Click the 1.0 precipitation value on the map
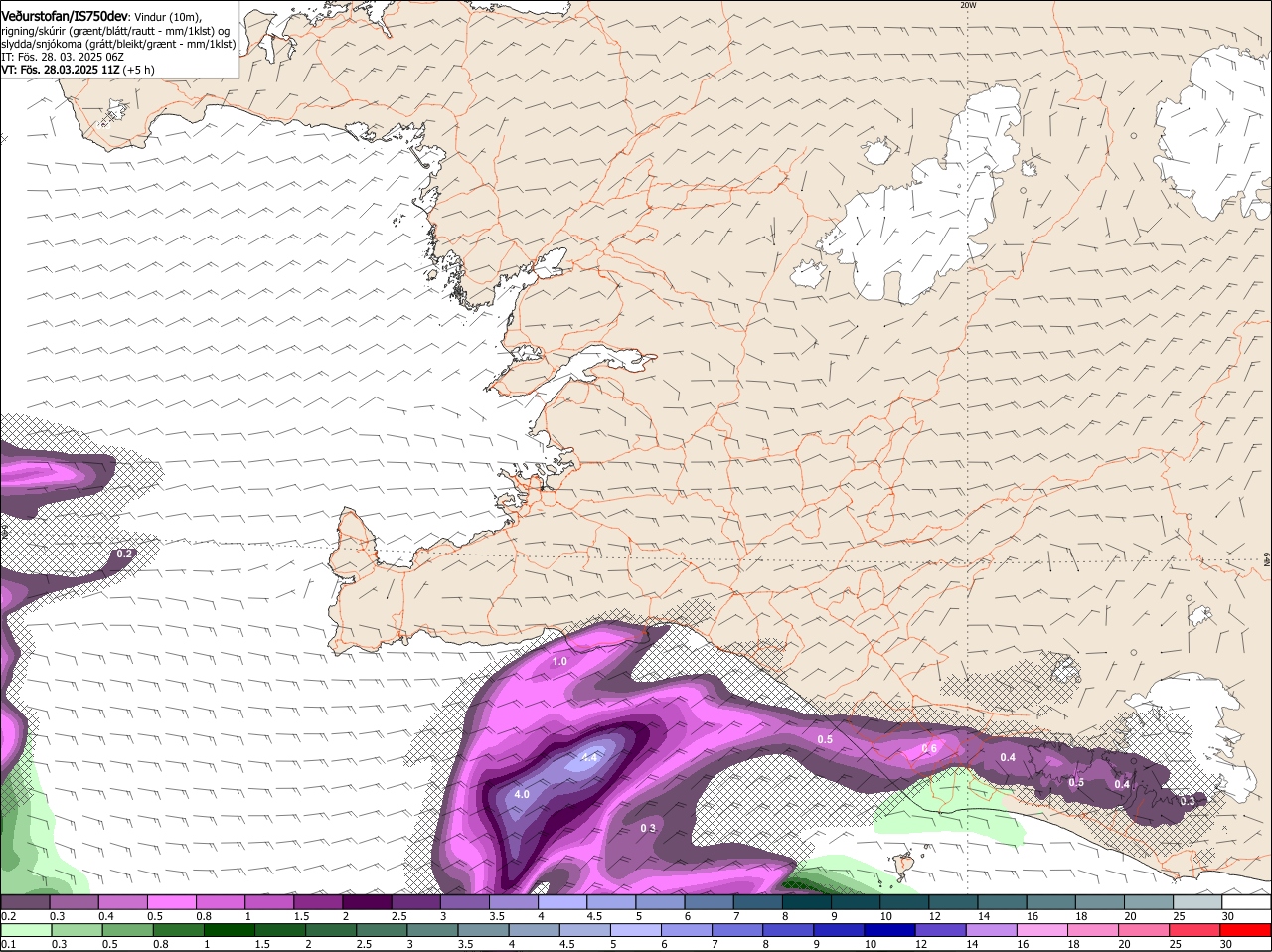The width and height of the screenshot is (1272, 952). coord(559,661)
